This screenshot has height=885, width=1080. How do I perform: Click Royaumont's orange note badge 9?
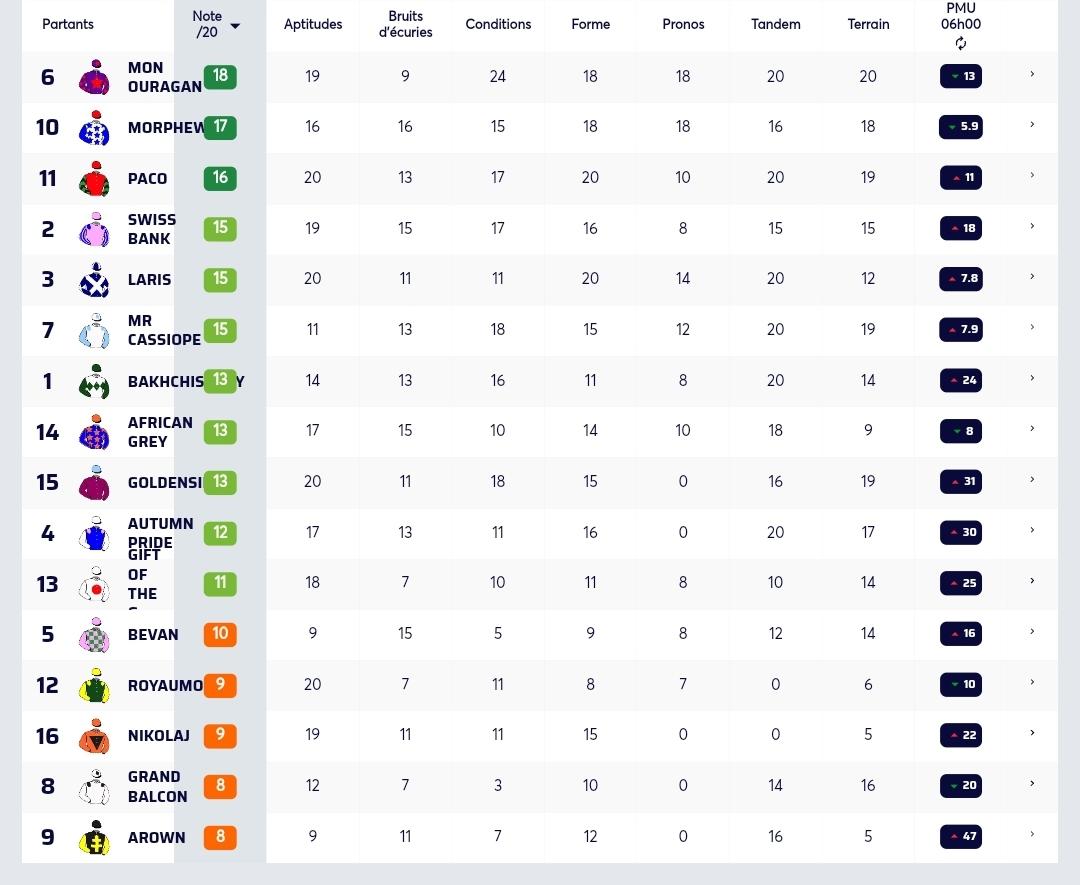[220, 685]
